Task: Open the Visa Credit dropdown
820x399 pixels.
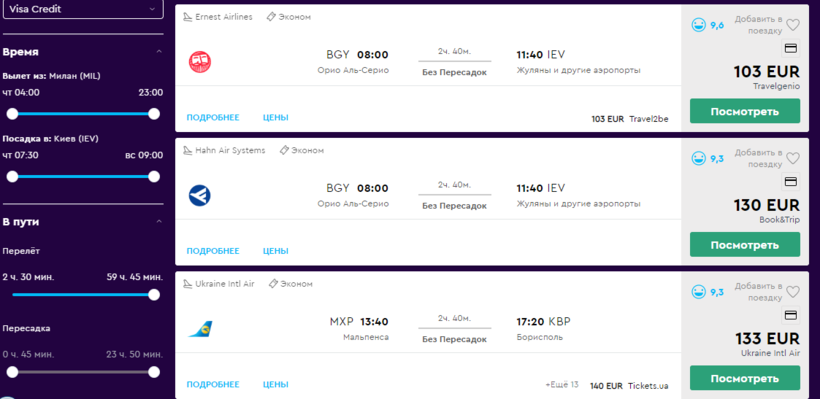Action: pos(83,9)
